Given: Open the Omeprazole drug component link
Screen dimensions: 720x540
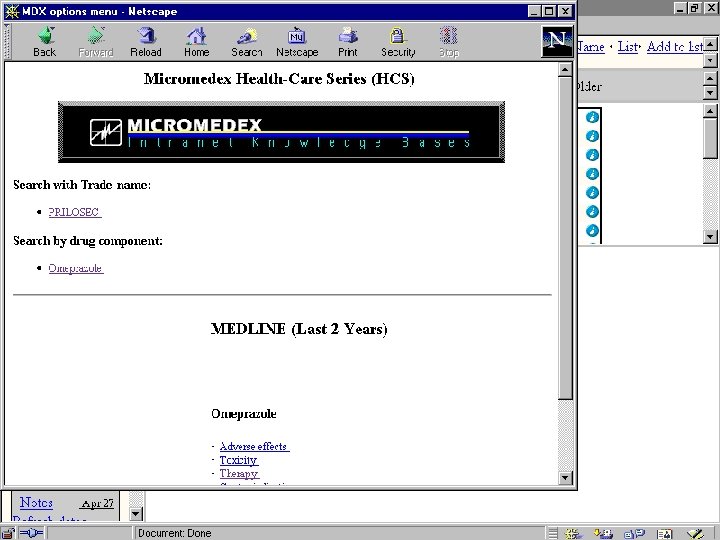Looking at the screenshot, I should pos(76,268).
